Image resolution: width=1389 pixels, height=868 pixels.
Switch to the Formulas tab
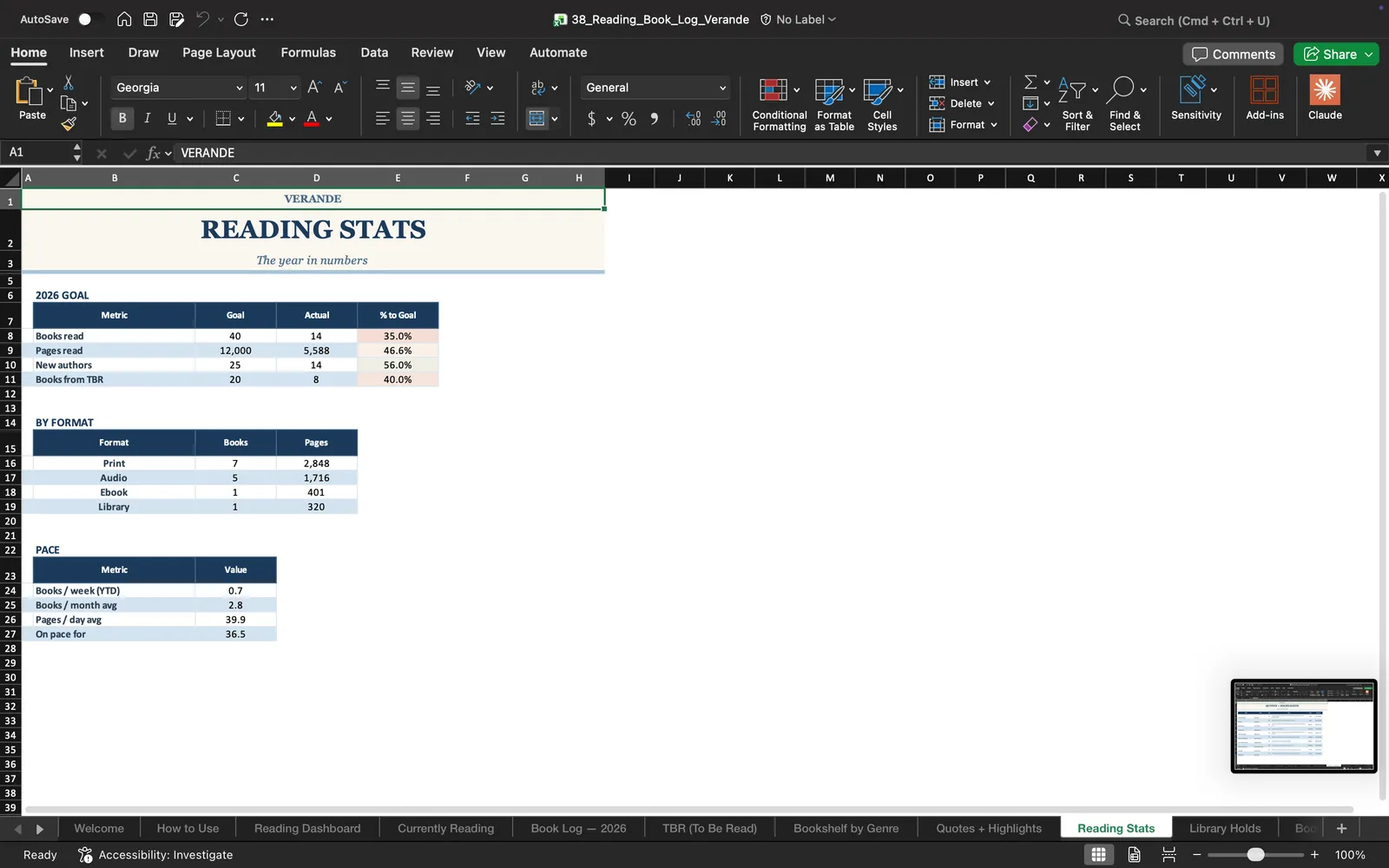[308, 52]
